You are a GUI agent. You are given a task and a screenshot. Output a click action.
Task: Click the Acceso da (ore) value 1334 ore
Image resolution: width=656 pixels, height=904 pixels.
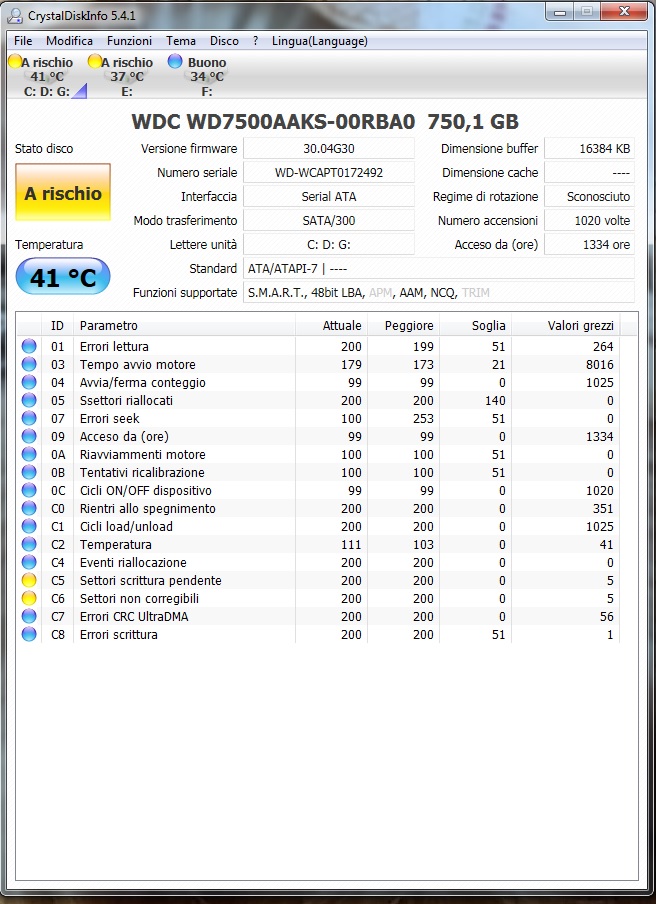(589, 244)
